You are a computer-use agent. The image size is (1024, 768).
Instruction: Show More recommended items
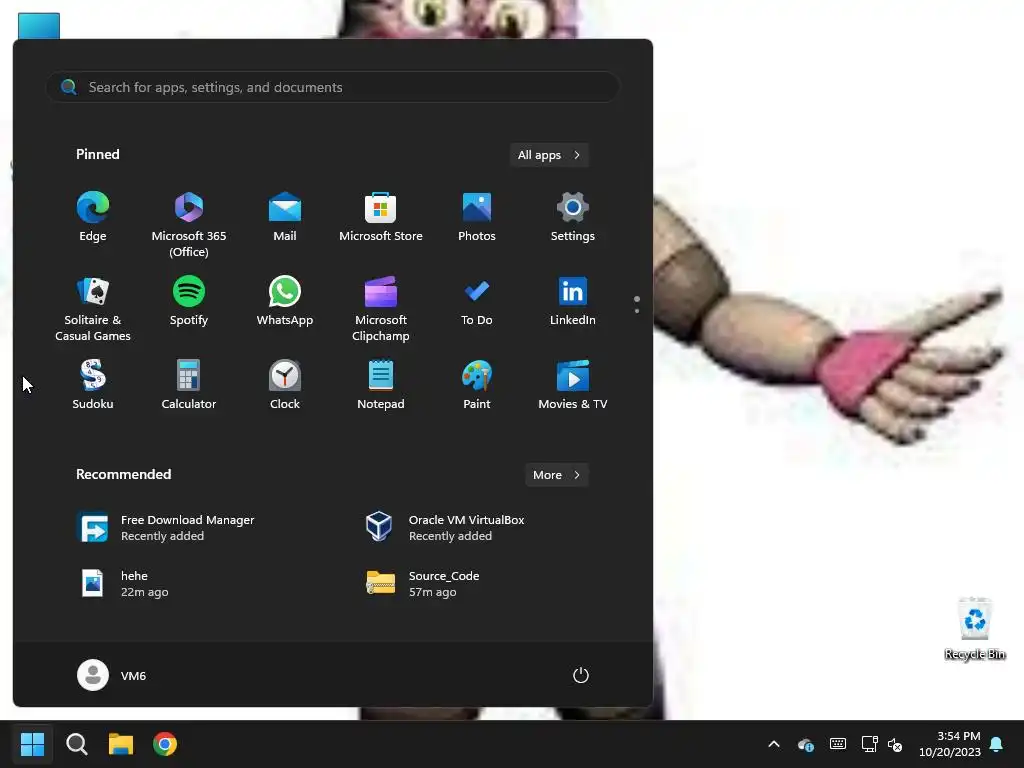coord(556,475)
